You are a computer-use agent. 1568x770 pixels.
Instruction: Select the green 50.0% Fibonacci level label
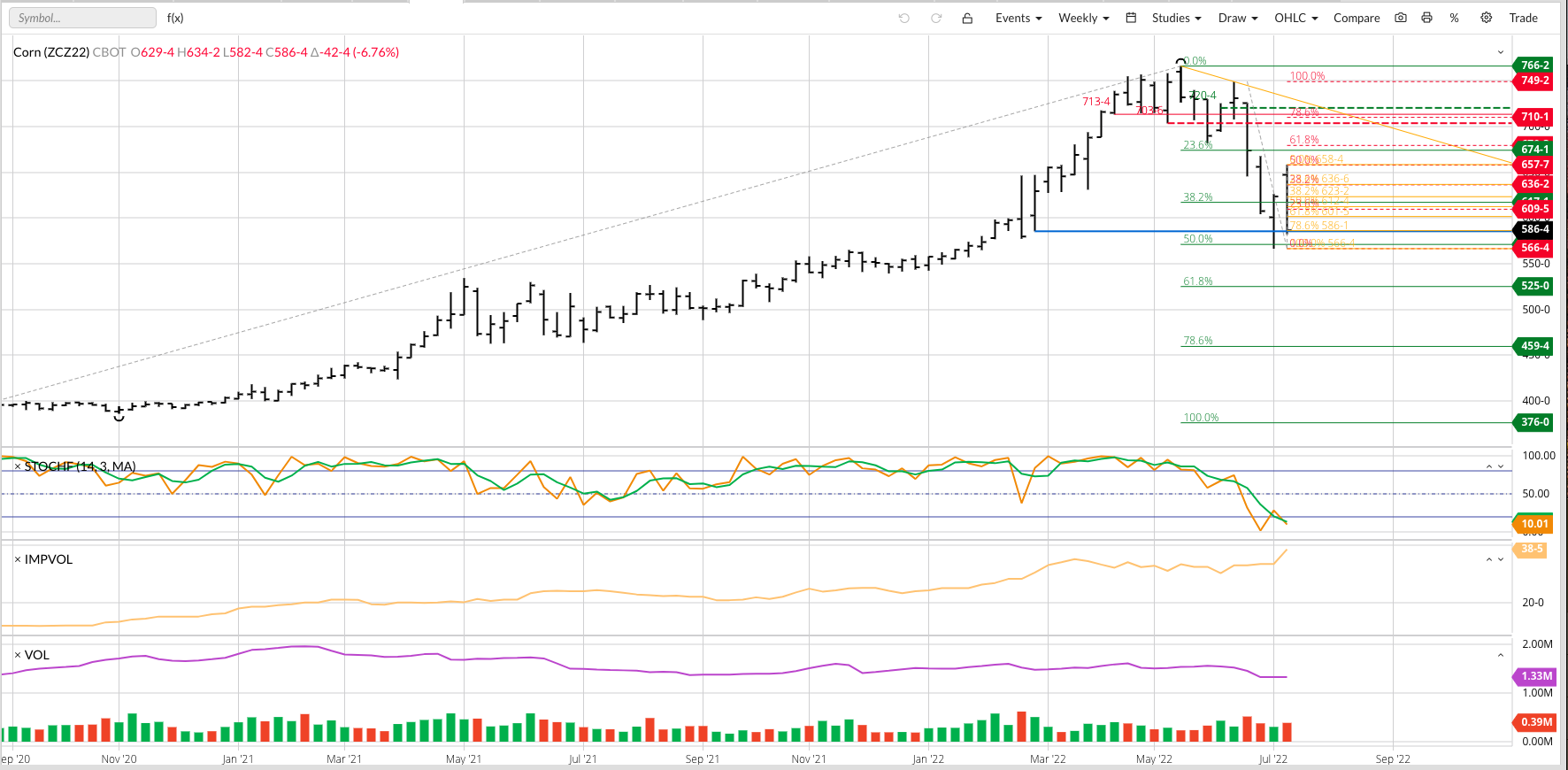1198,239
